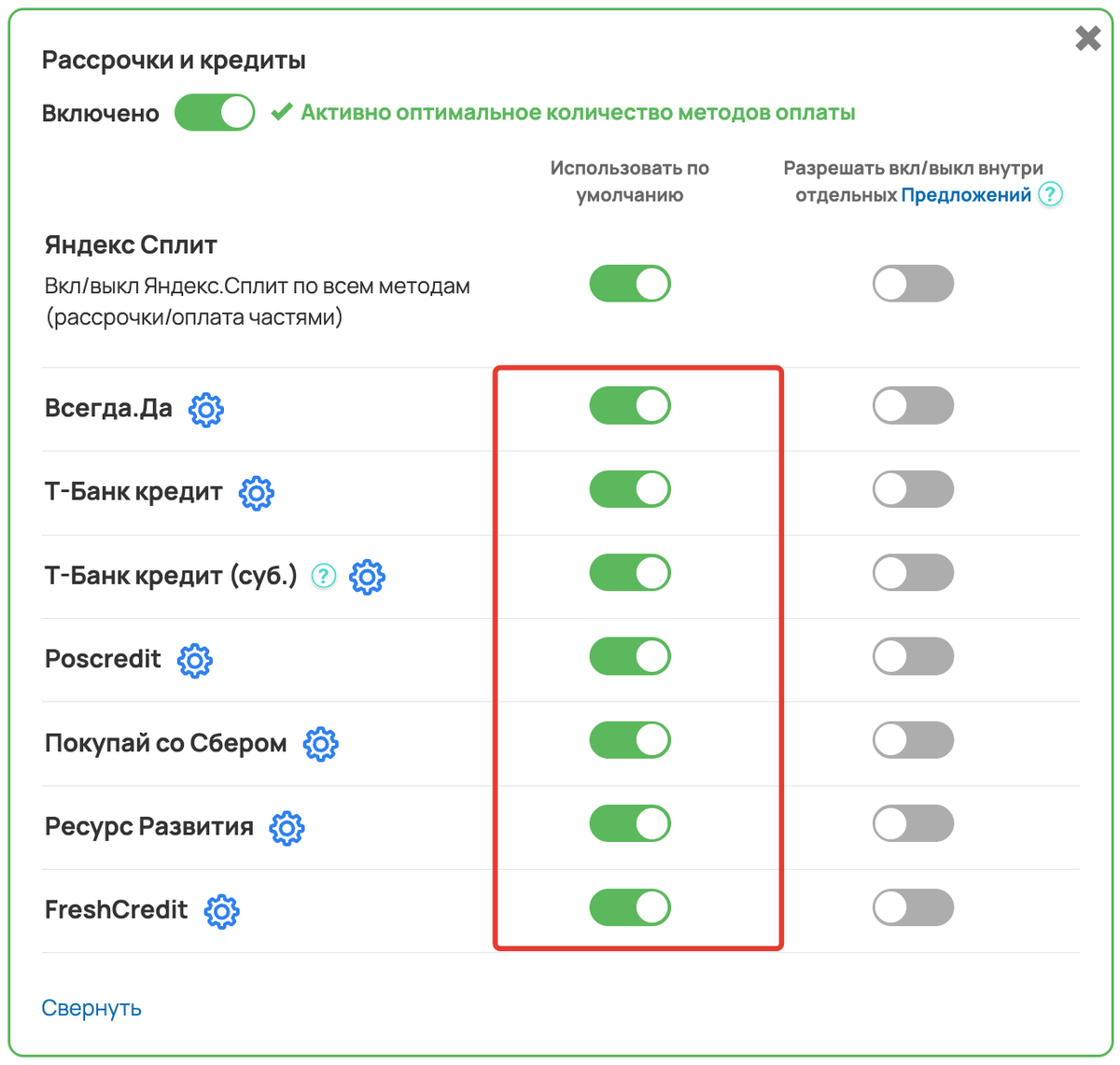Screen dimensions: 1120x1065
Task: Open Покупай со Сбером gear settings
Action: click(320, 744)
